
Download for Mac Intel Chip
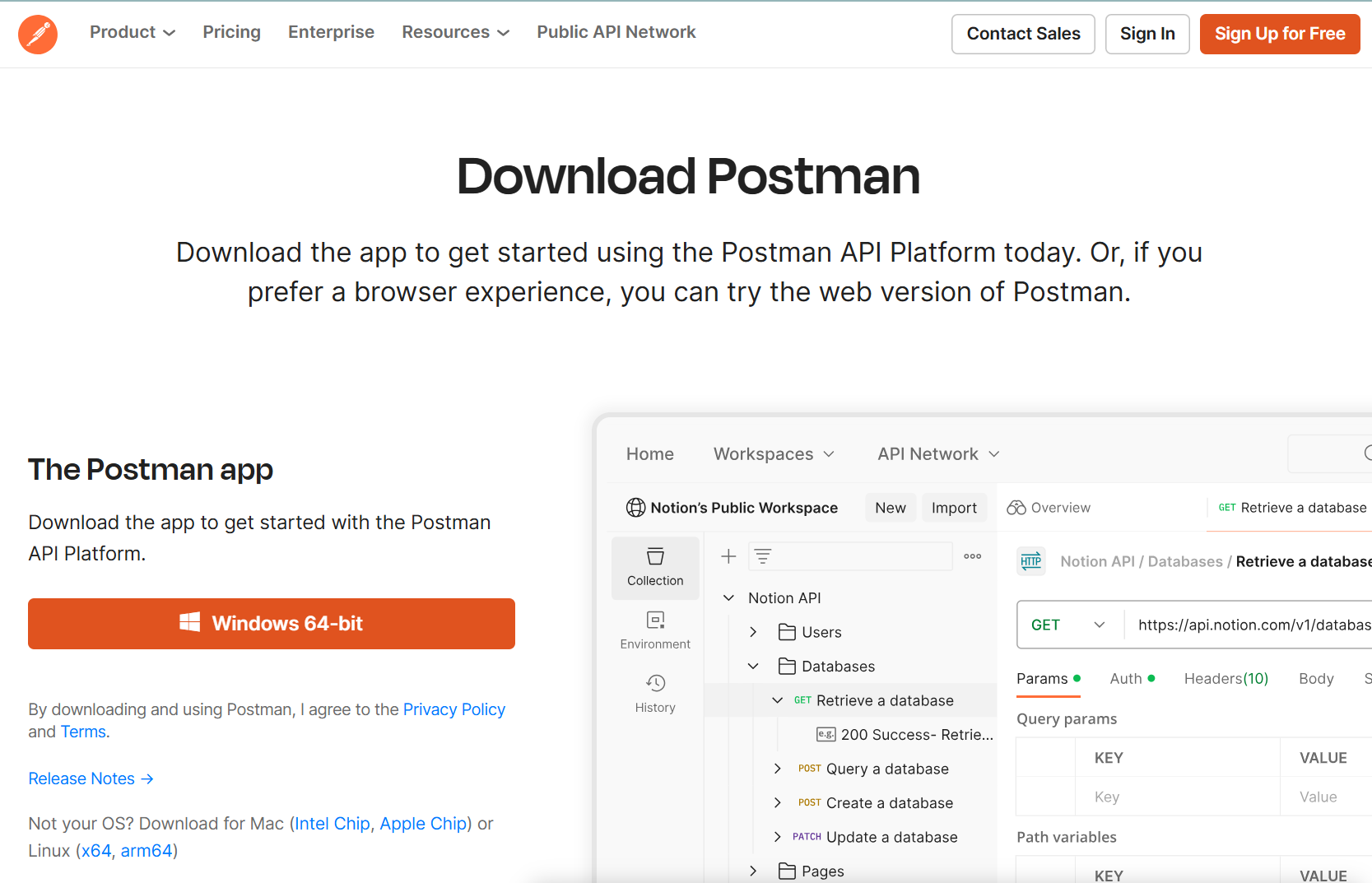coord(333,824)
